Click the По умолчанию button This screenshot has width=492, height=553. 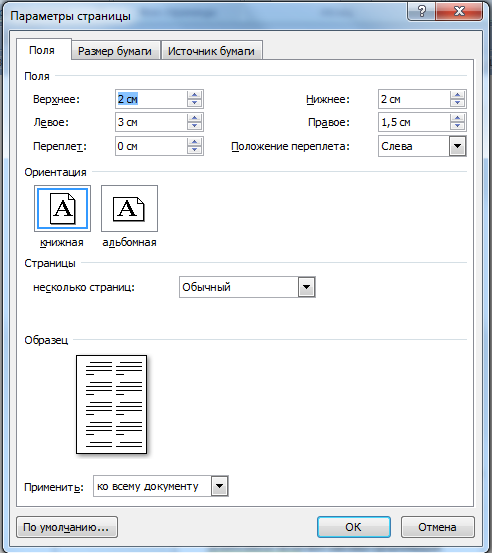(67, 527)
